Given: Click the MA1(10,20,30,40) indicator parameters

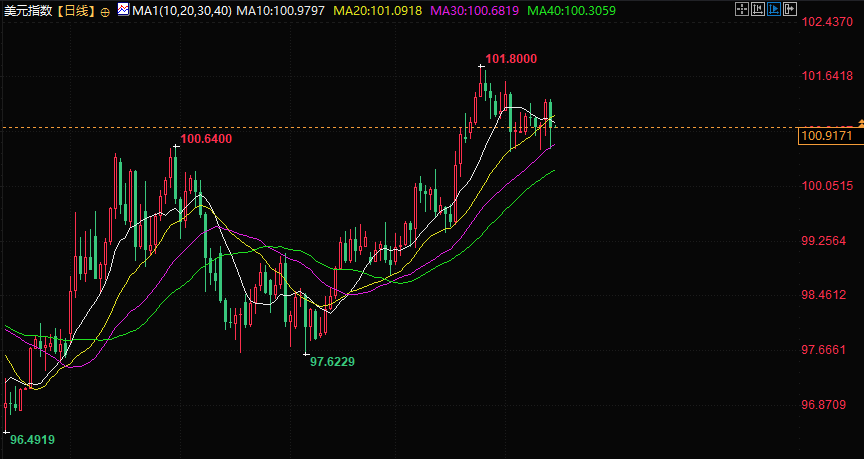Looking at the screenshot, I should pyautogui.click(x=182, y=10).
